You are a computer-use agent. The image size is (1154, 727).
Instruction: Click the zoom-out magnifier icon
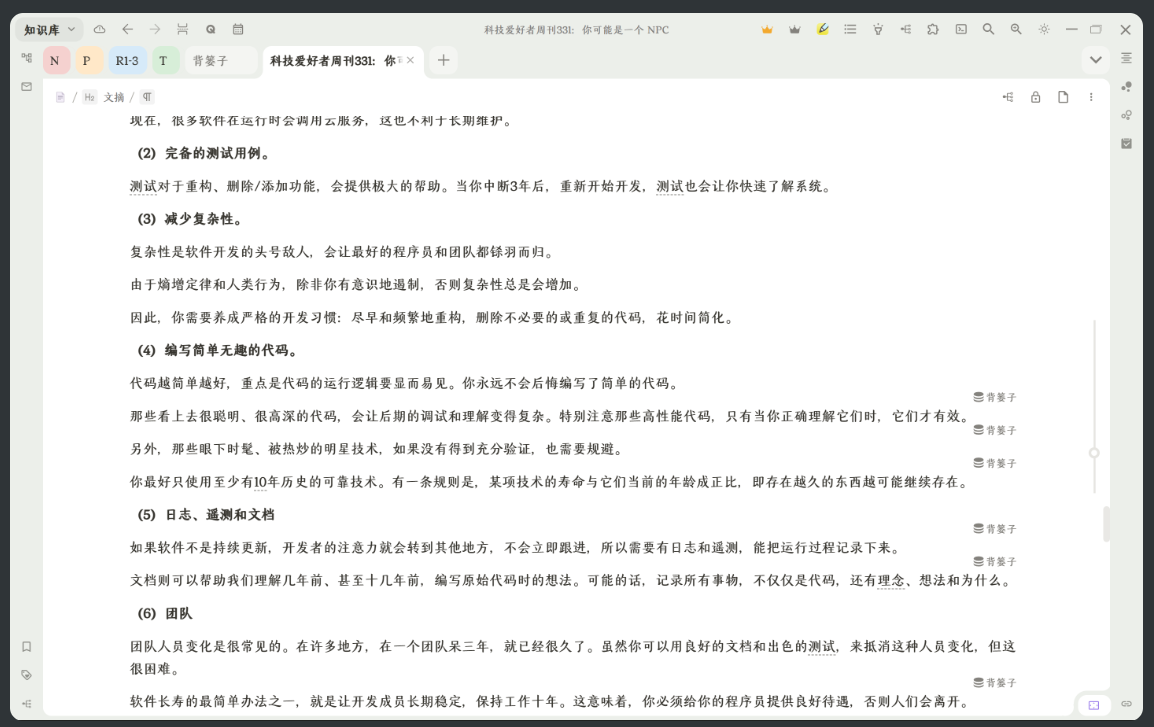pyautogui.click(x=1016, y=29)
